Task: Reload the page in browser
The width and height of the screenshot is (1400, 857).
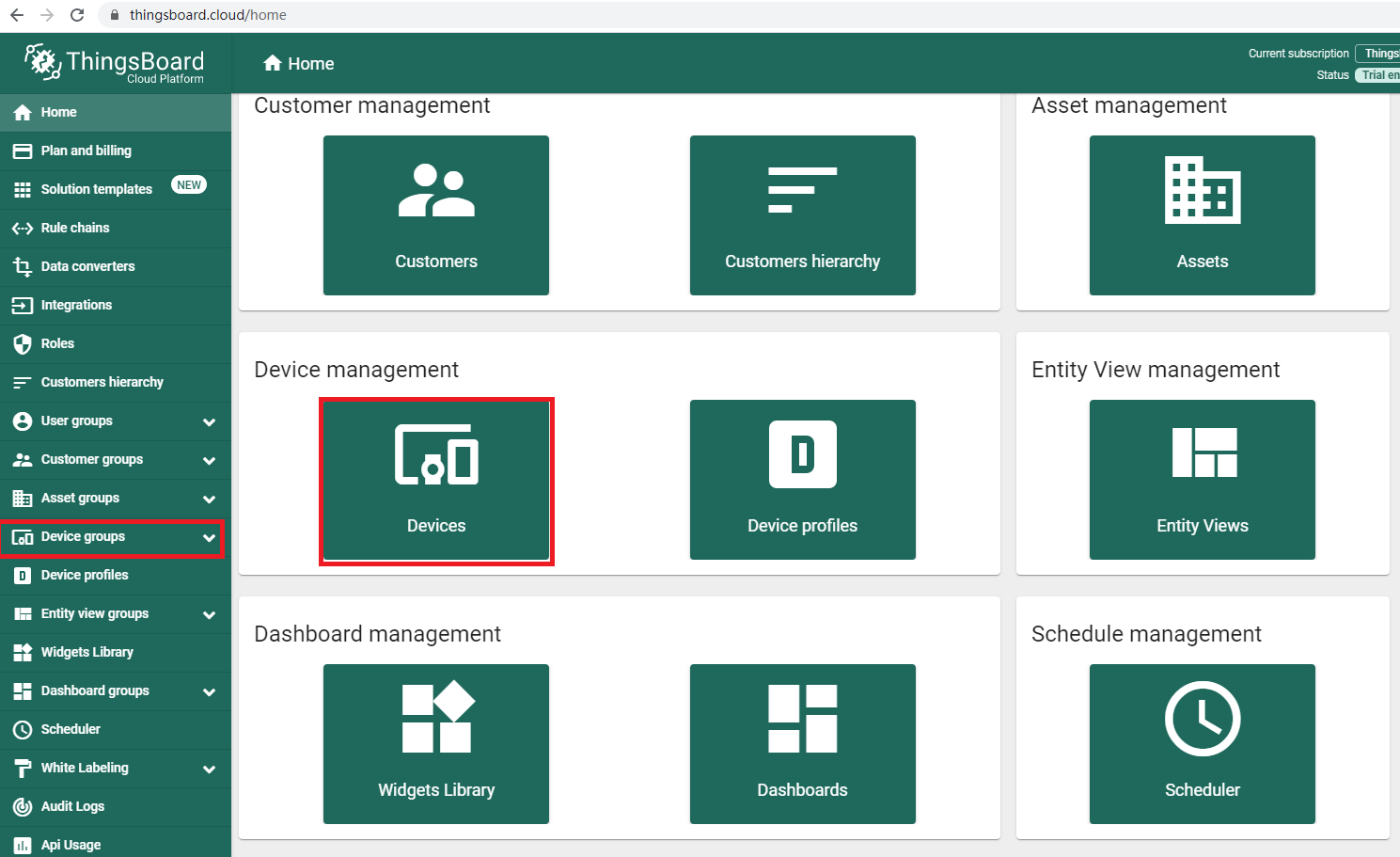Action: 77,15
